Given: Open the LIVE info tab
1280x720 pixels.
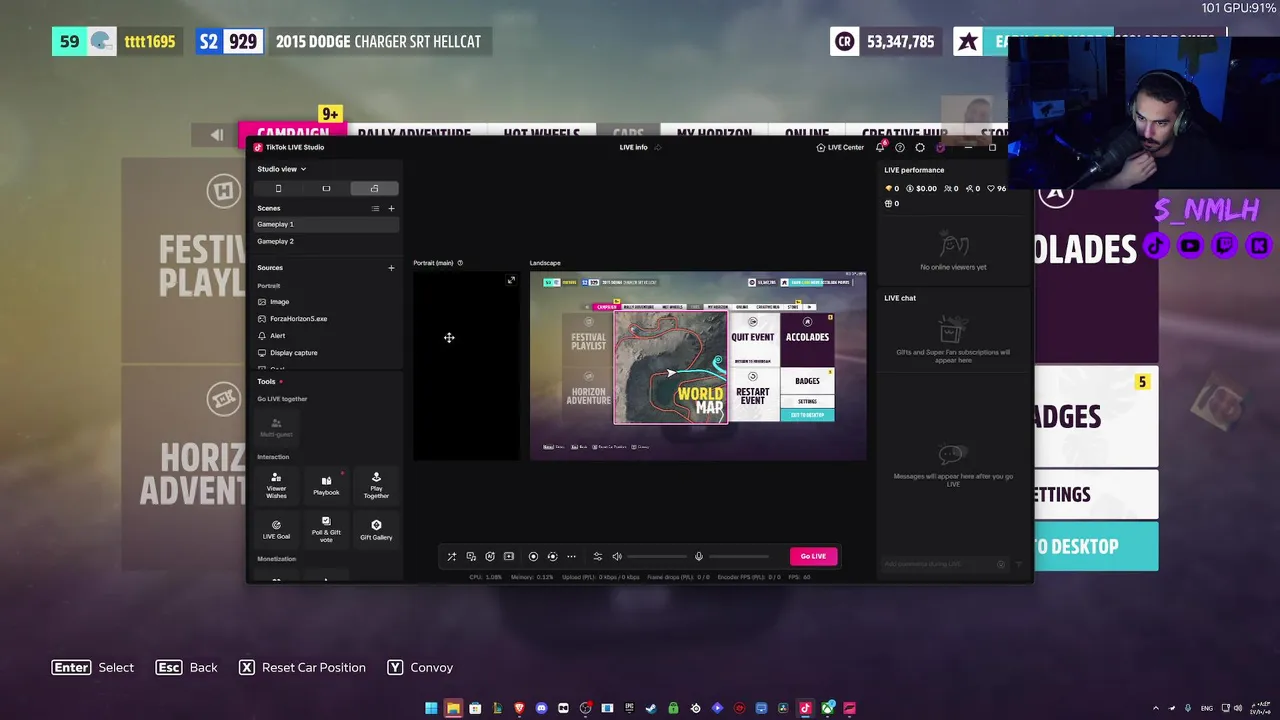Looking at the screenshot, I should pyautogui.click(x=633, y=147).
